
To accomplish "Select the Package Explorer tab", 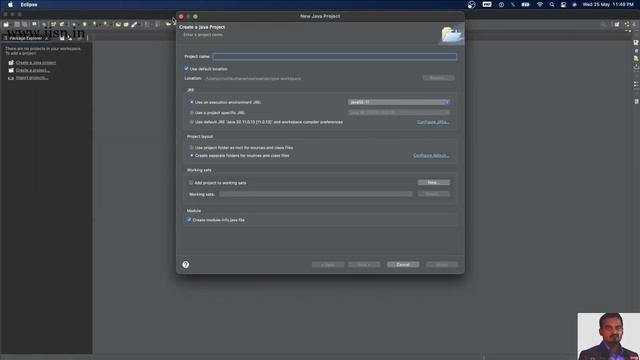I will coord(25,38).
